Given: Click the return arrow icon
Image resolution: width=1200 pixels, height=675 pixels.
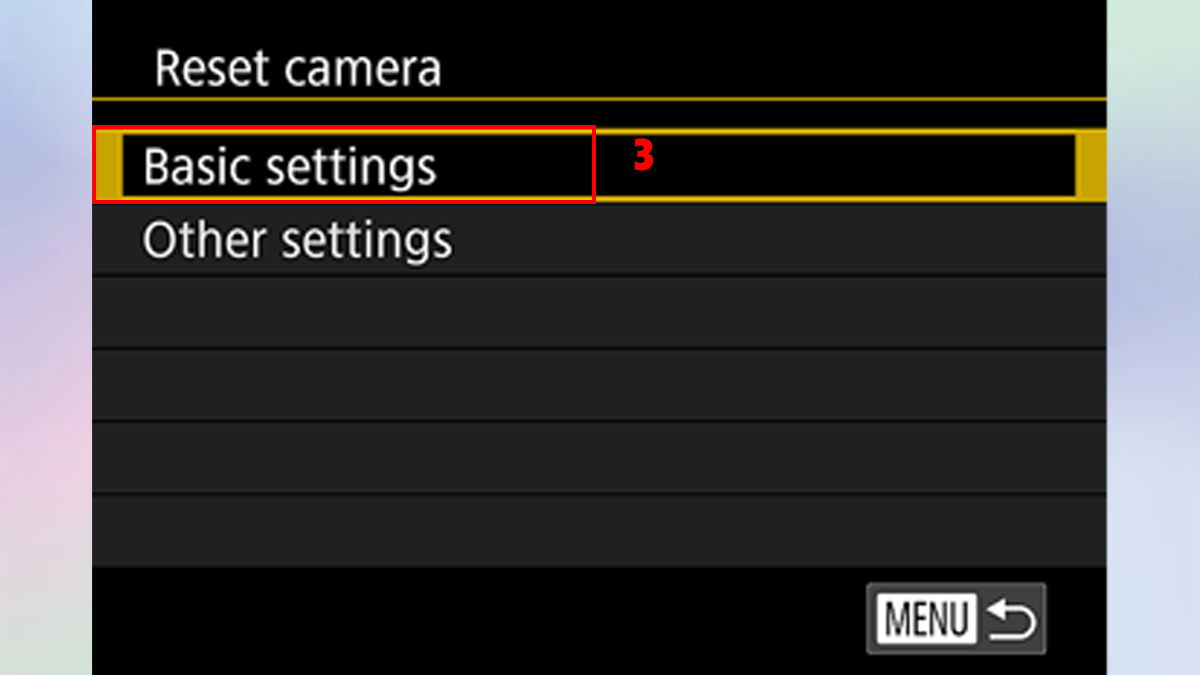Looking at the screenshot, I should 1011,620.
